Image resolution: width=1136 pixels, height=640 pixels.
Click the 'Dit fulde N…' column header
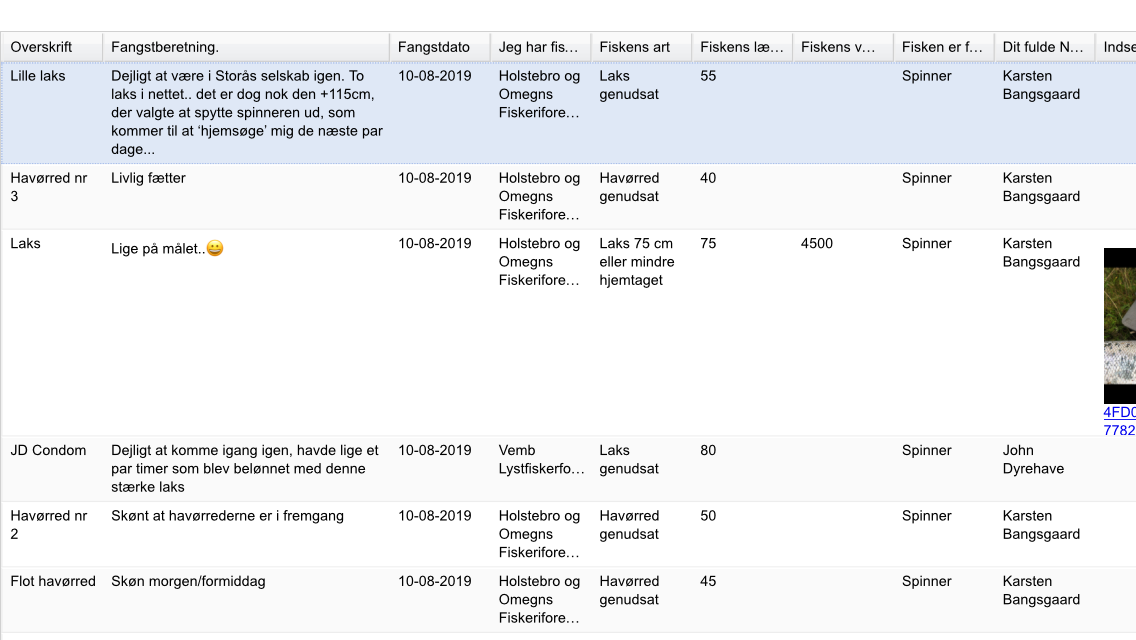click(x=1044, y=47)
